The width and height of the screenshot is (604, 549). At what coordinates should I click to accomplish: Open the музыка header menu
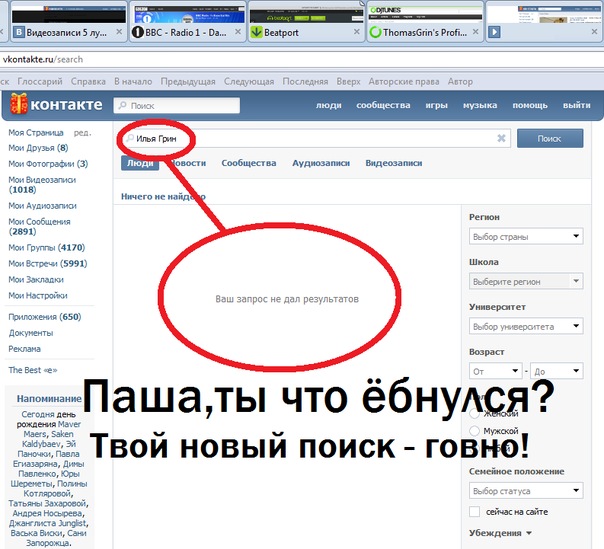pos(480,105)
